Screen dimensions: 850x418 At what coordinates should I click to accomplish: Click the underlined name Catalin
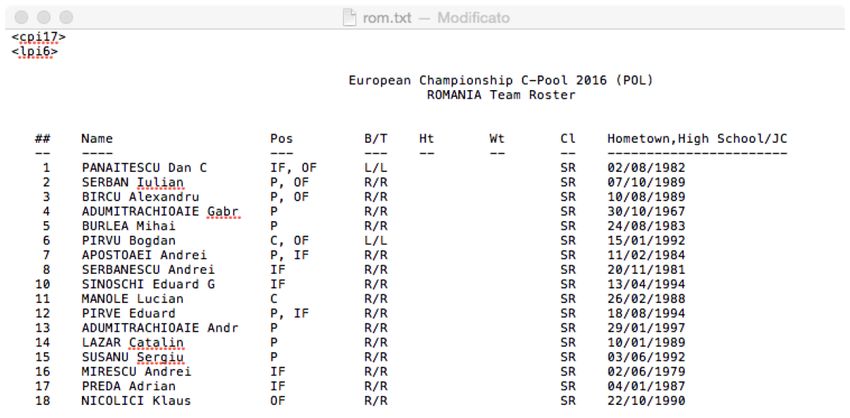156,343
